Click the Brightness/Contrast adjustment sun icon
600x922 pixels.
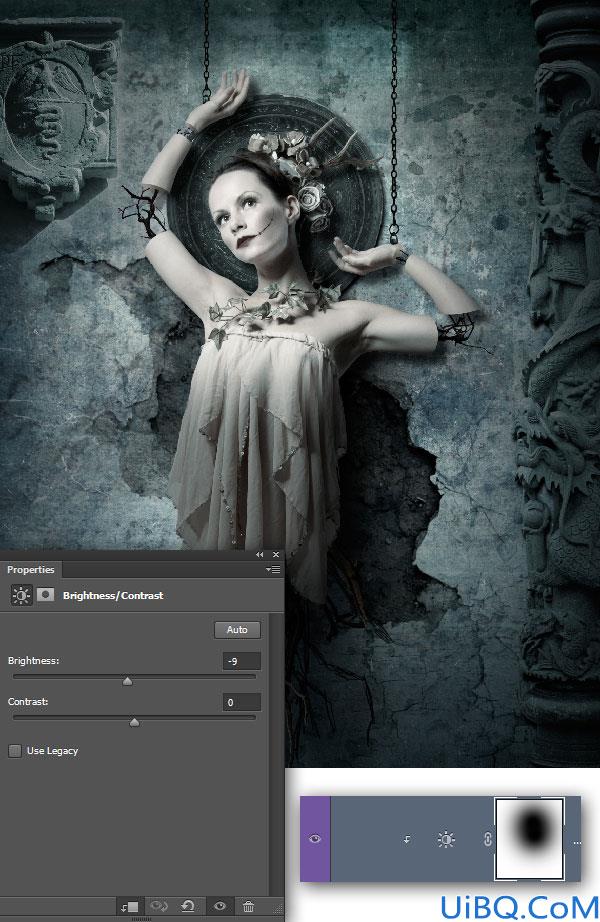[x=21, y=595]
